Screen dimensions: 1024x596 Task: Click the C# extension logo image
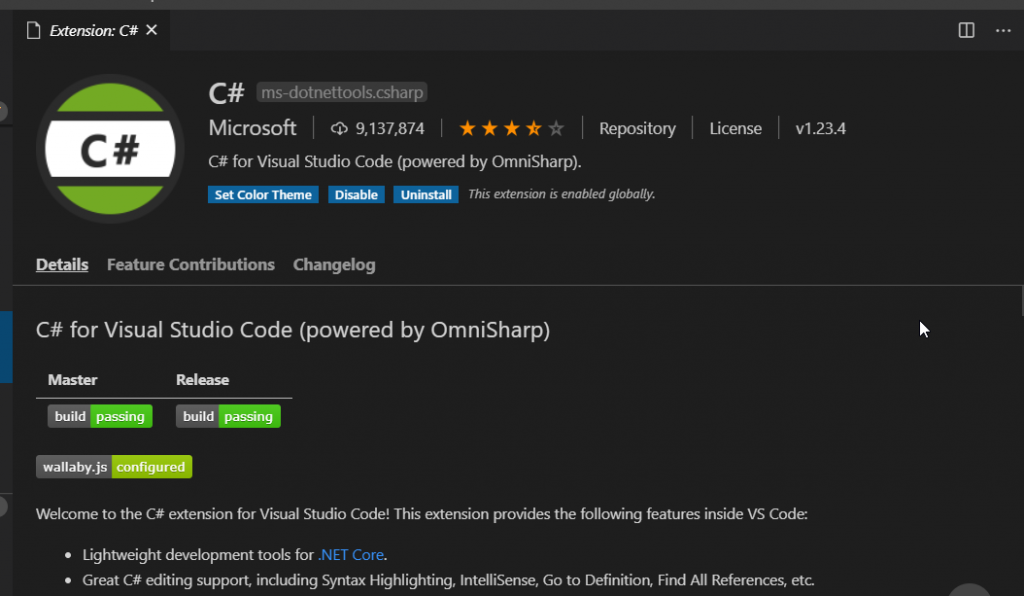(110, 149)
